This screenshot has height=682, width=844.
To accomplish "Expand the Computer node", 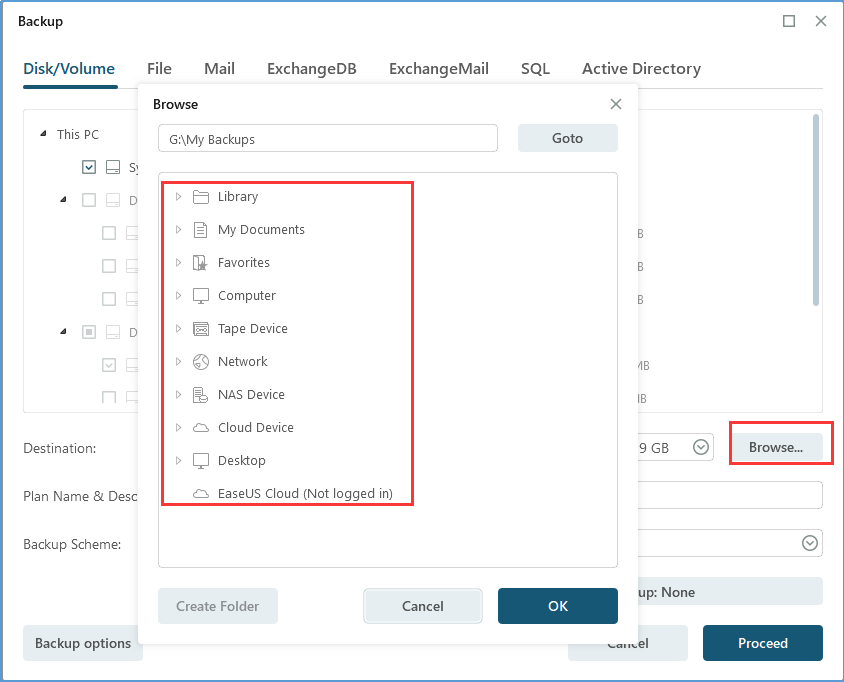I will [178, 296].
